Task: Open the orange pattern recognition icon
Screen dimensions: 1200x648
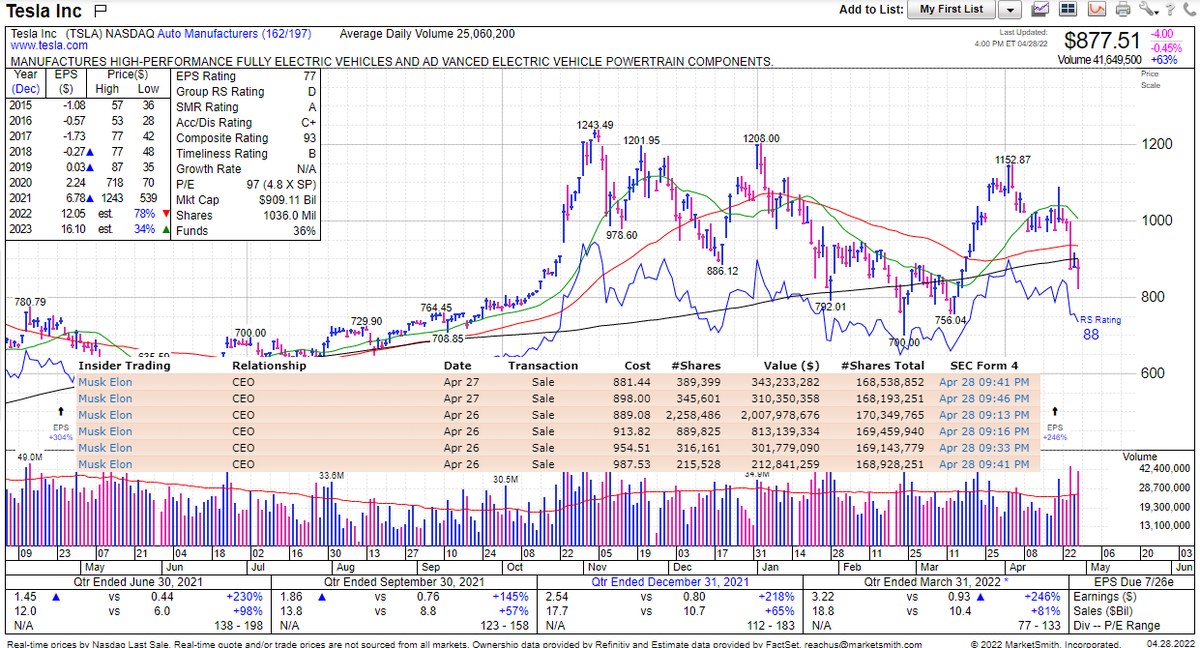Action: [1096, 10]
